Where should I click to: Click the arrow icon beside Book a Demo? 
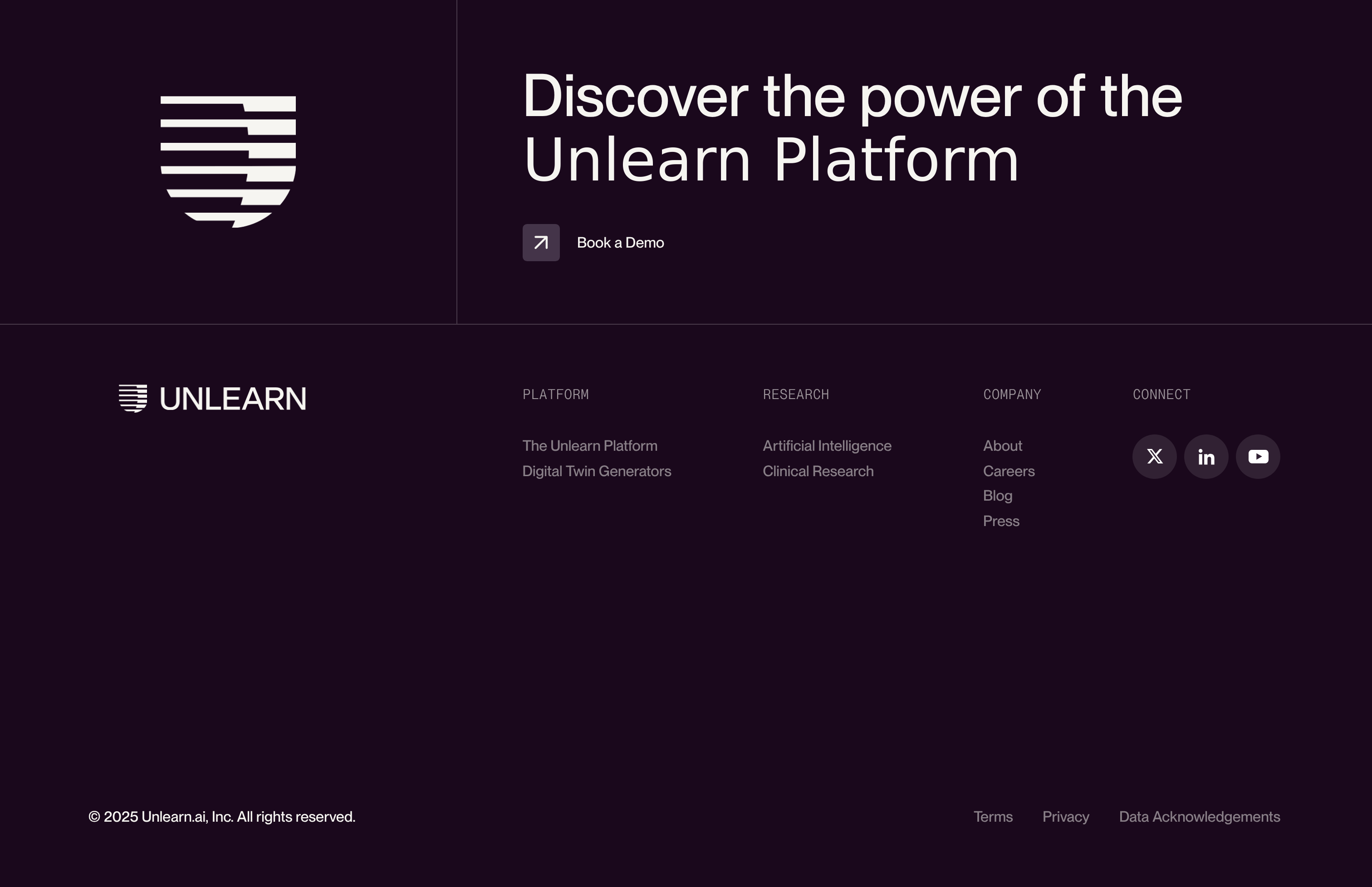541,243
